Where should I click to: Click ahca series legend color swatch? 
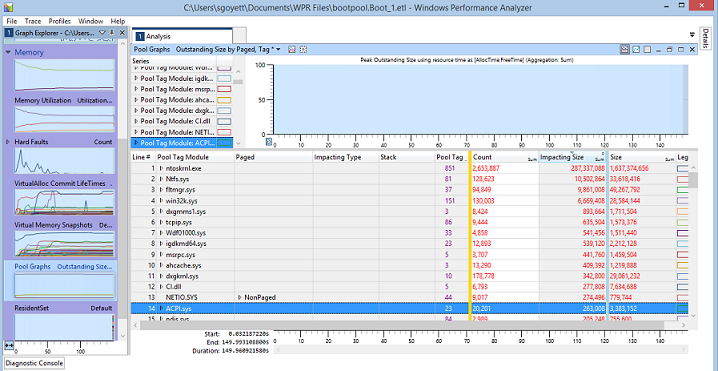(x=224, y=100)
